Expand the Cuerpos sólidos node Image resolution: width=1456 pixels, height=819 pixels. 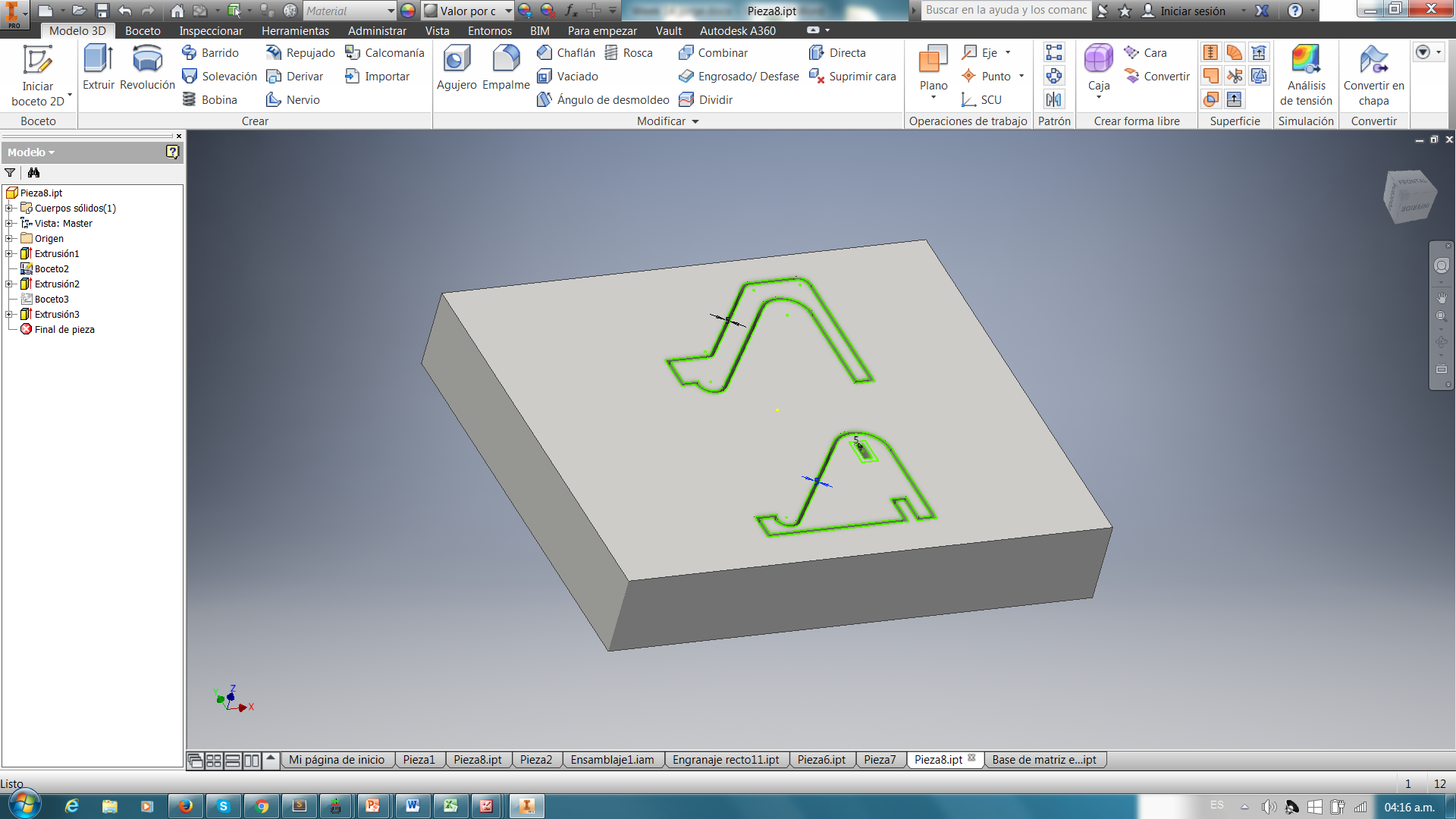tap(9, 209)
